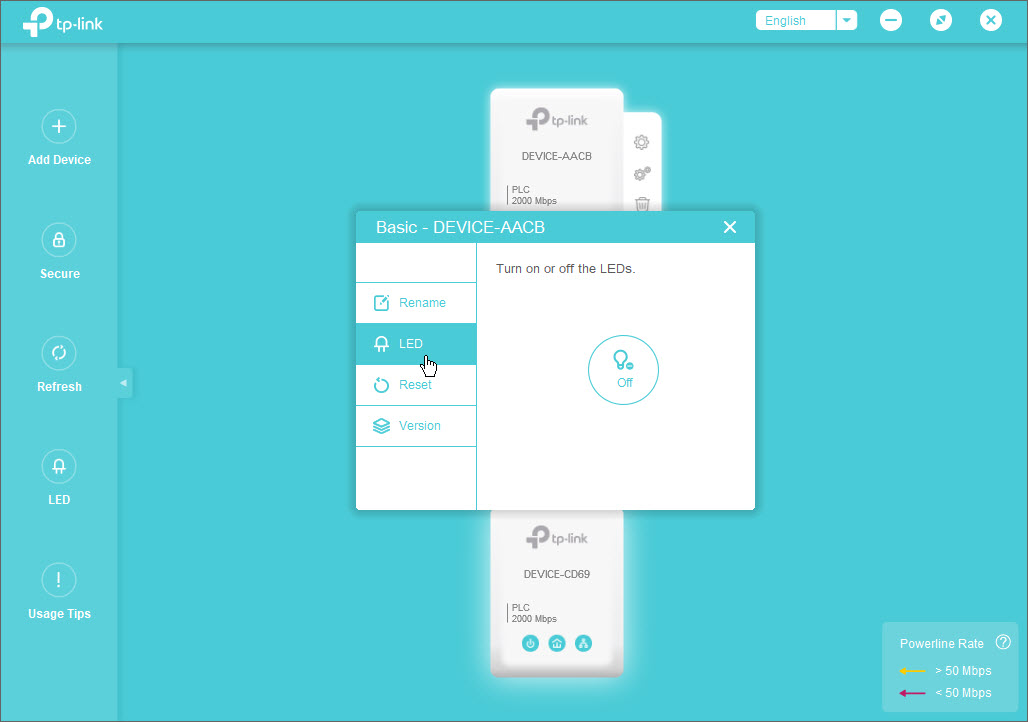Click the yellow > 50 Mbps legend arrow
Image resolution: width=1028 pixels, height=722 pixels.
point(912,671)
